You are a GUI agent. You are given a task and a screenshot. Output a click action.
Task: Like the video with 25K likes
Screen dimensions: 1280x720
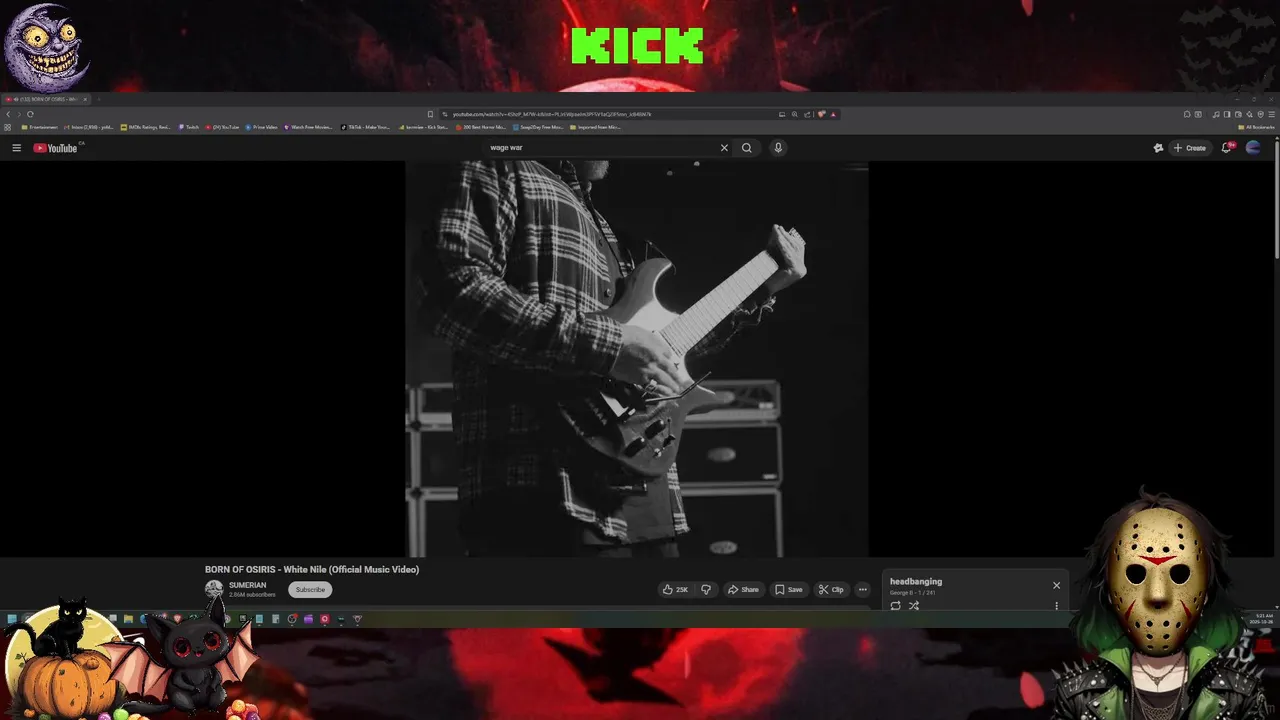(x=675, y=590)
